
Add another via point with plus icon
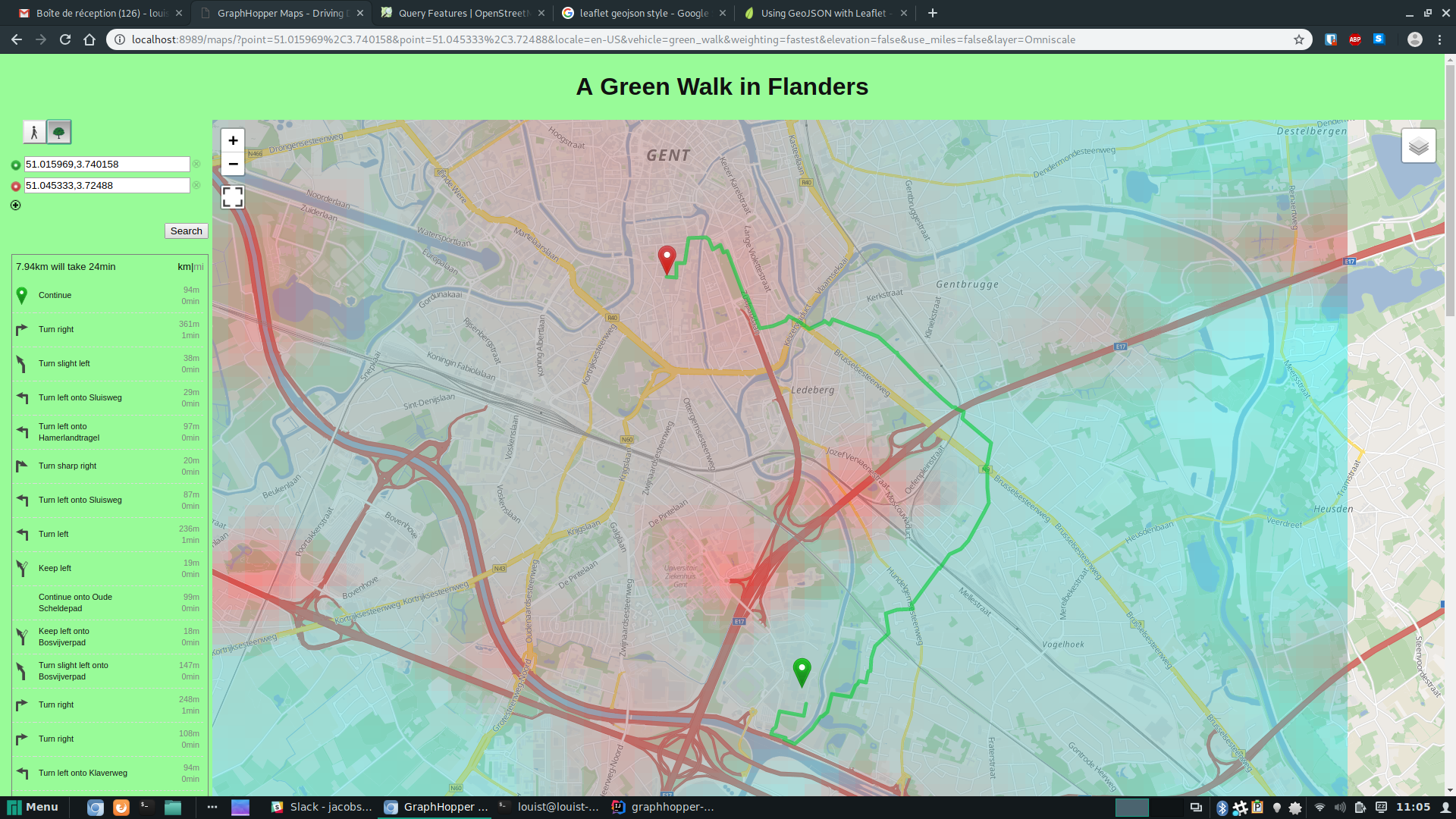tap(15, 206)
